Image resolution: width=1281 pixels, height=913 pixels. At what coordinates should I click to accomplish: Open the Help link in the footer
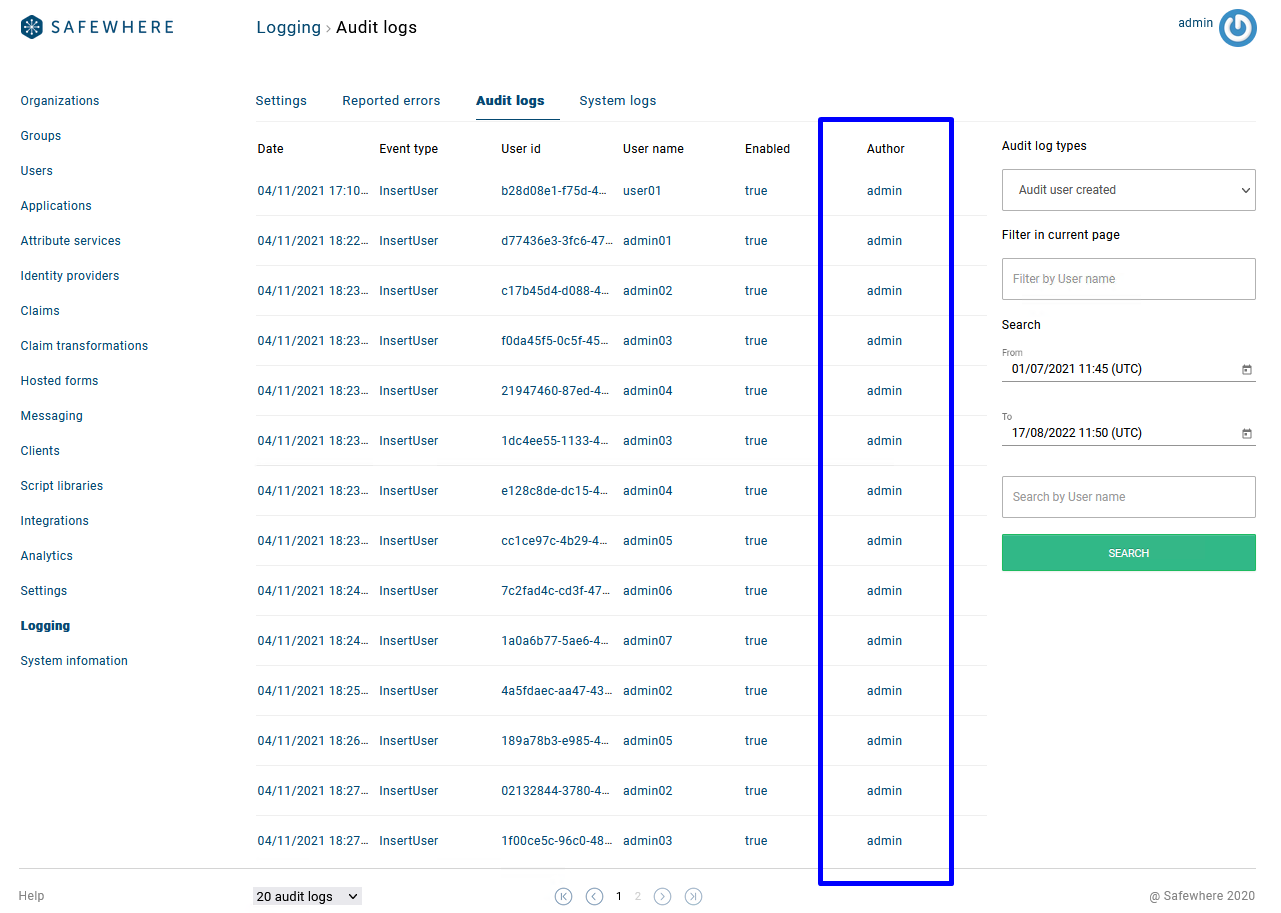[32, 896]
